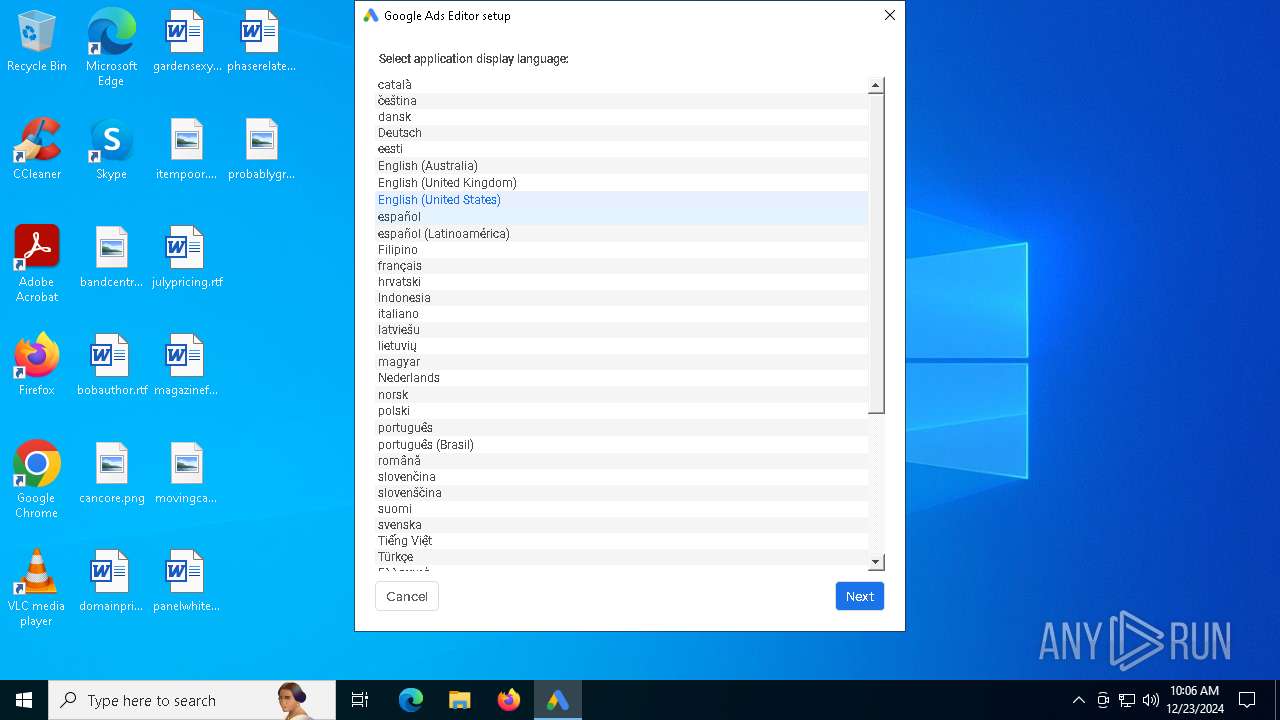1280x720 pixels.
Task: Select the panelwhite document icon
Action: tap(186, 582)
